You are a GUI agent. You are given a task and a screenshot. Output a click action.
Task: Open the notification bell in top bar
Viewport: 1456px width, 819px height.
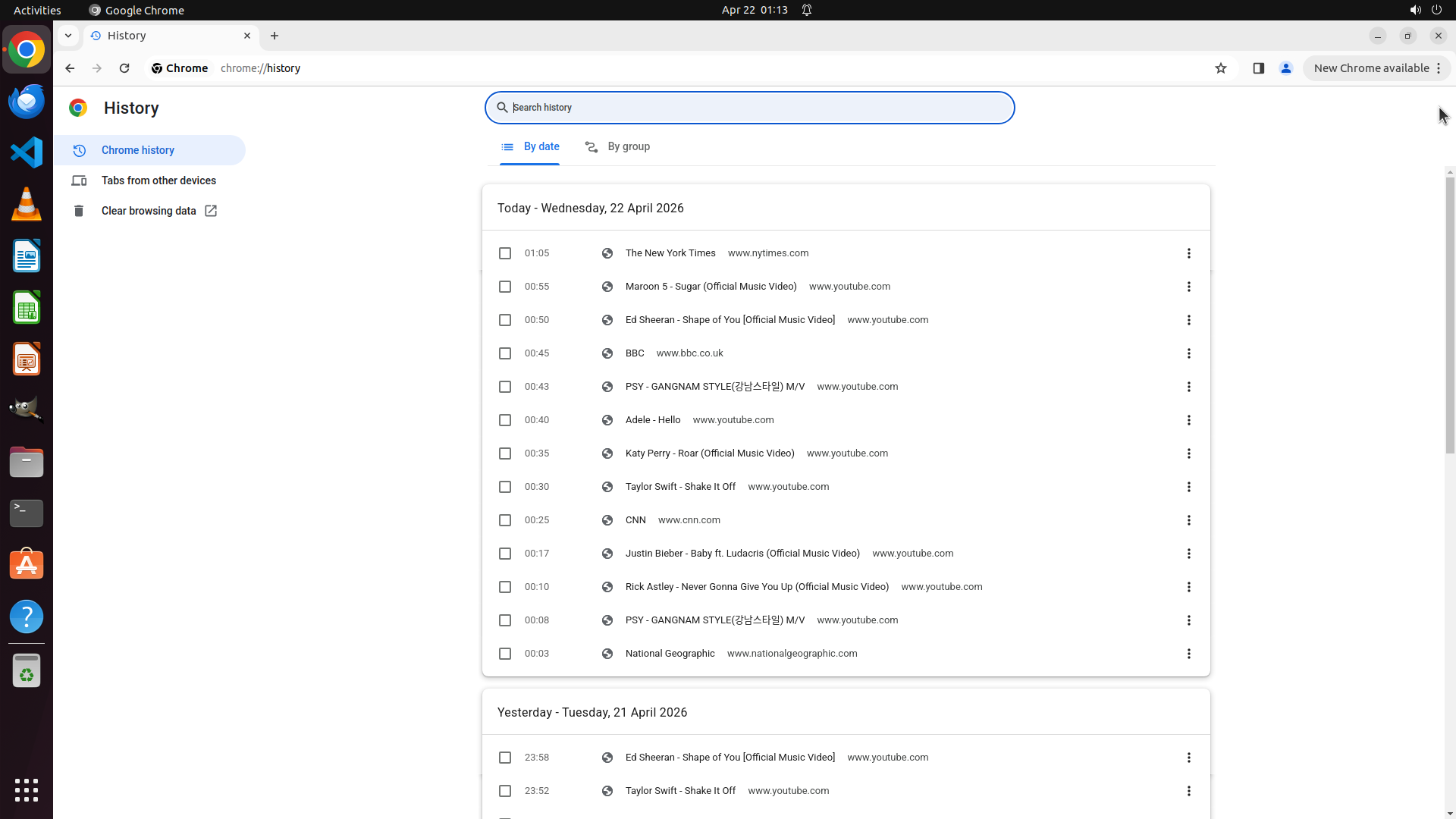(x=807, y=10)
